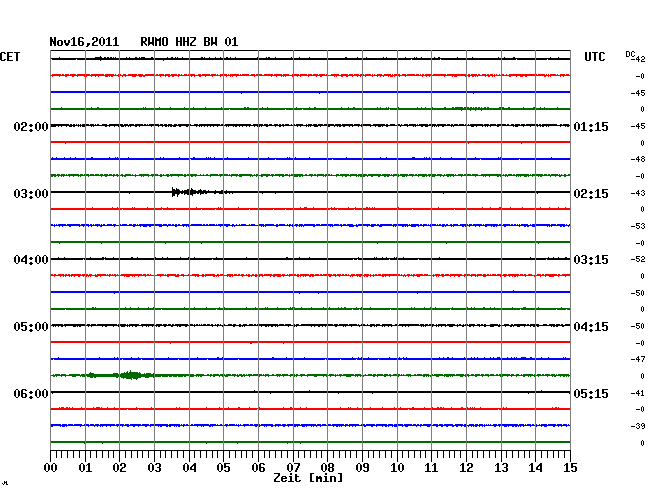Click minute 06 on the time axis

pos(258,468)
